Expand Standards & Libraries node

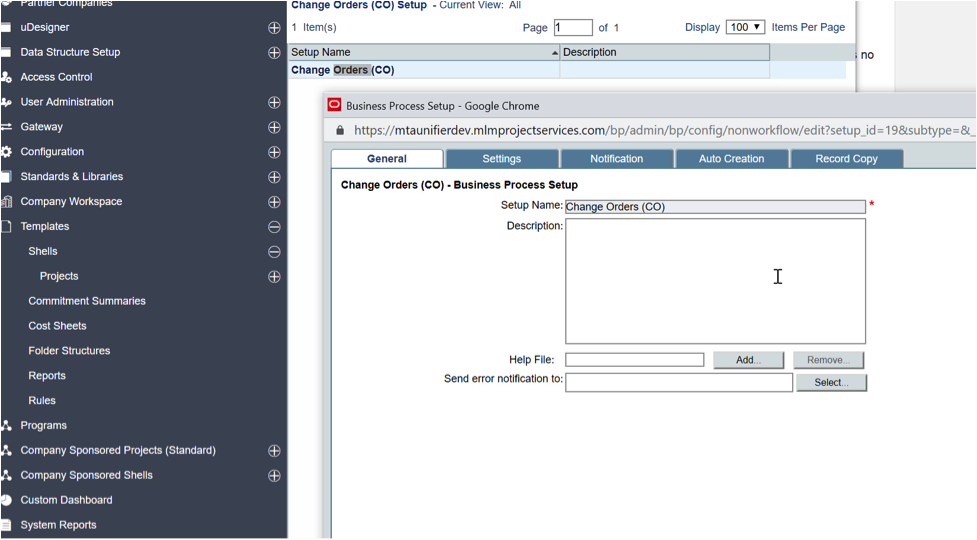tap(274, 177)
